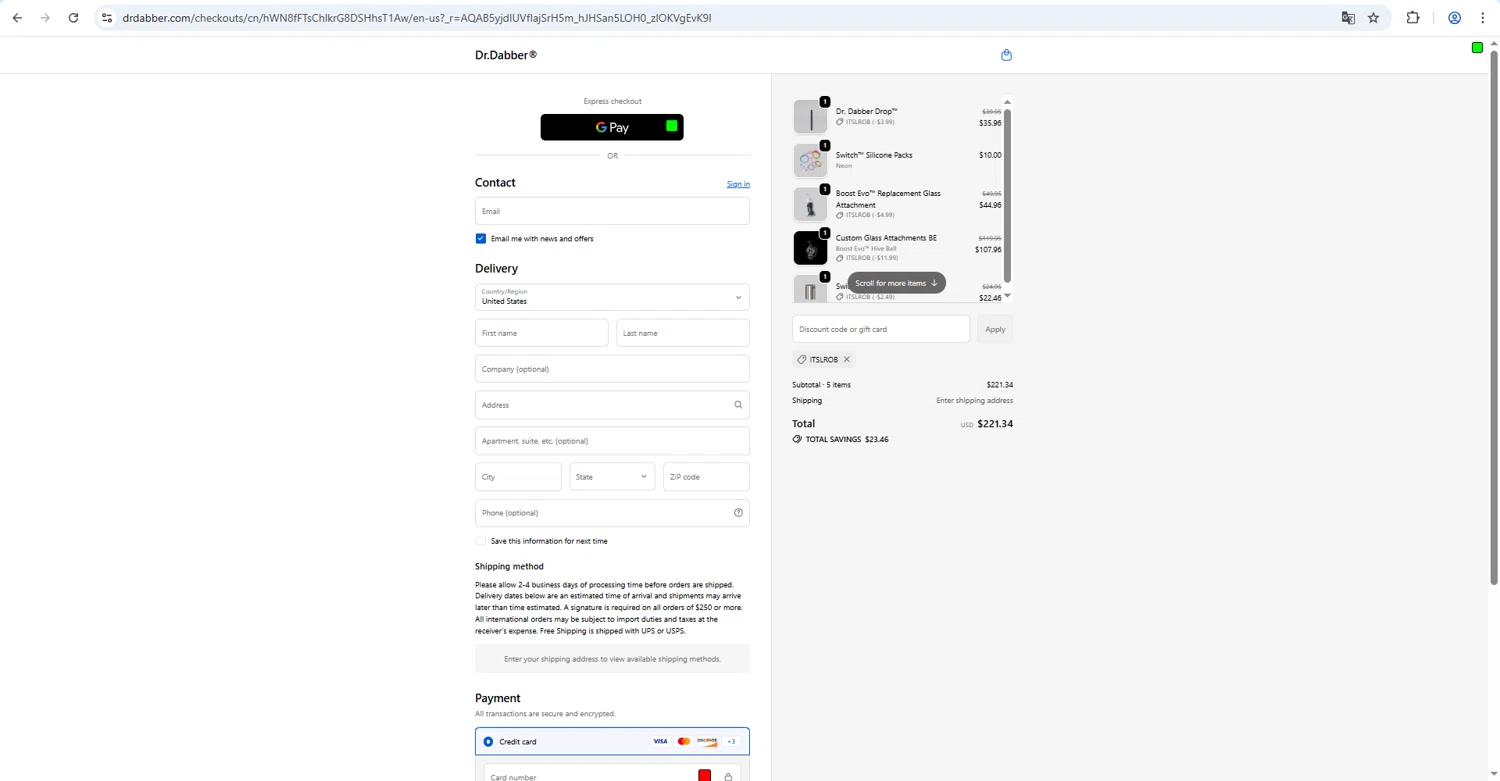Click the Apply discount button
The image size is (1500, 781).
pos(995,329)
